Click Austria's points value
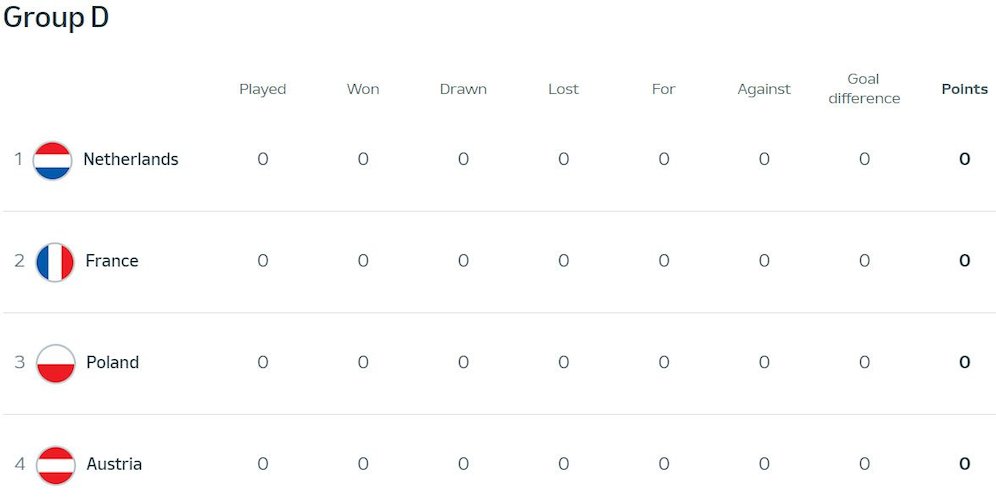This screenshot has height=497, width=996. tap(964, 464)
